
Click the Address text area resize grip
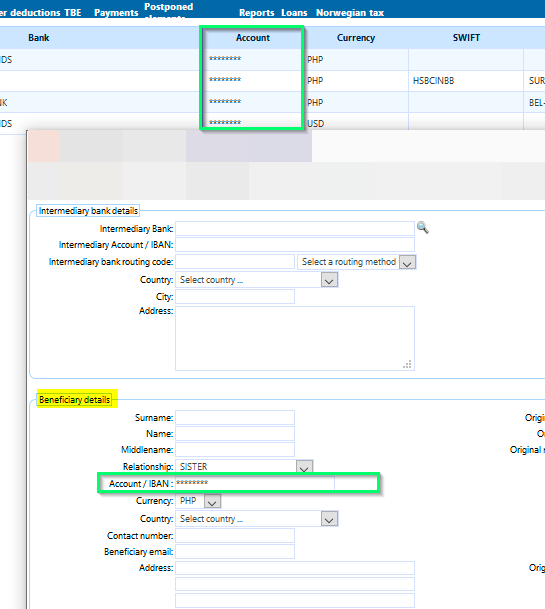pyautogui.click(x=407, y=364)
